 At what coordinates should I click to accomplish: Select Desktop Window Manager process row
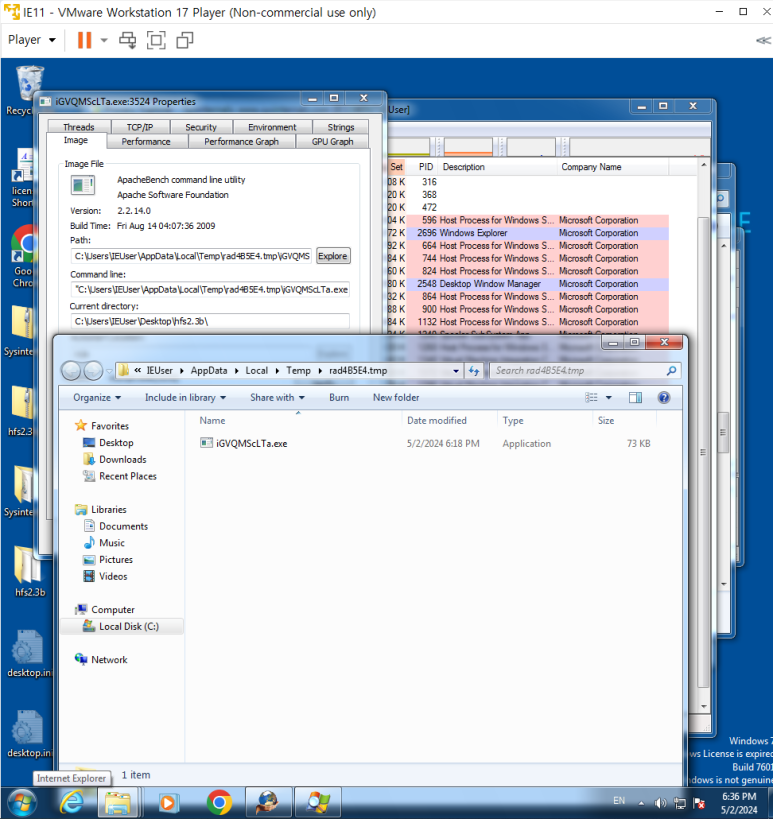[x=528, y=284]
